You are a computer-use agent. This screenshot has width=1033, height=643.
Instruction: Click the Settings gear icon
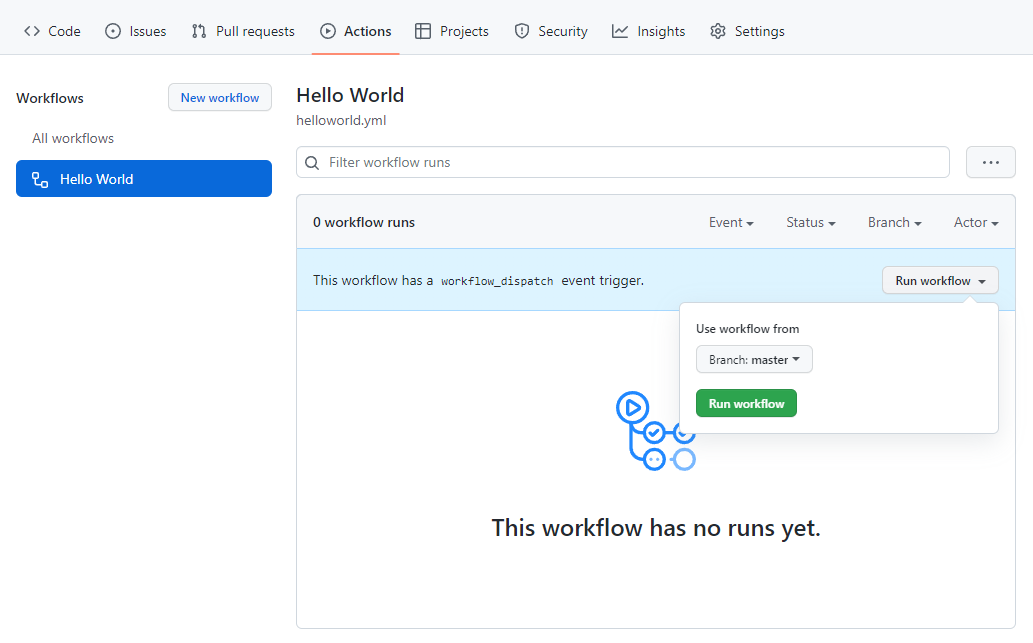tap(717, 31)
